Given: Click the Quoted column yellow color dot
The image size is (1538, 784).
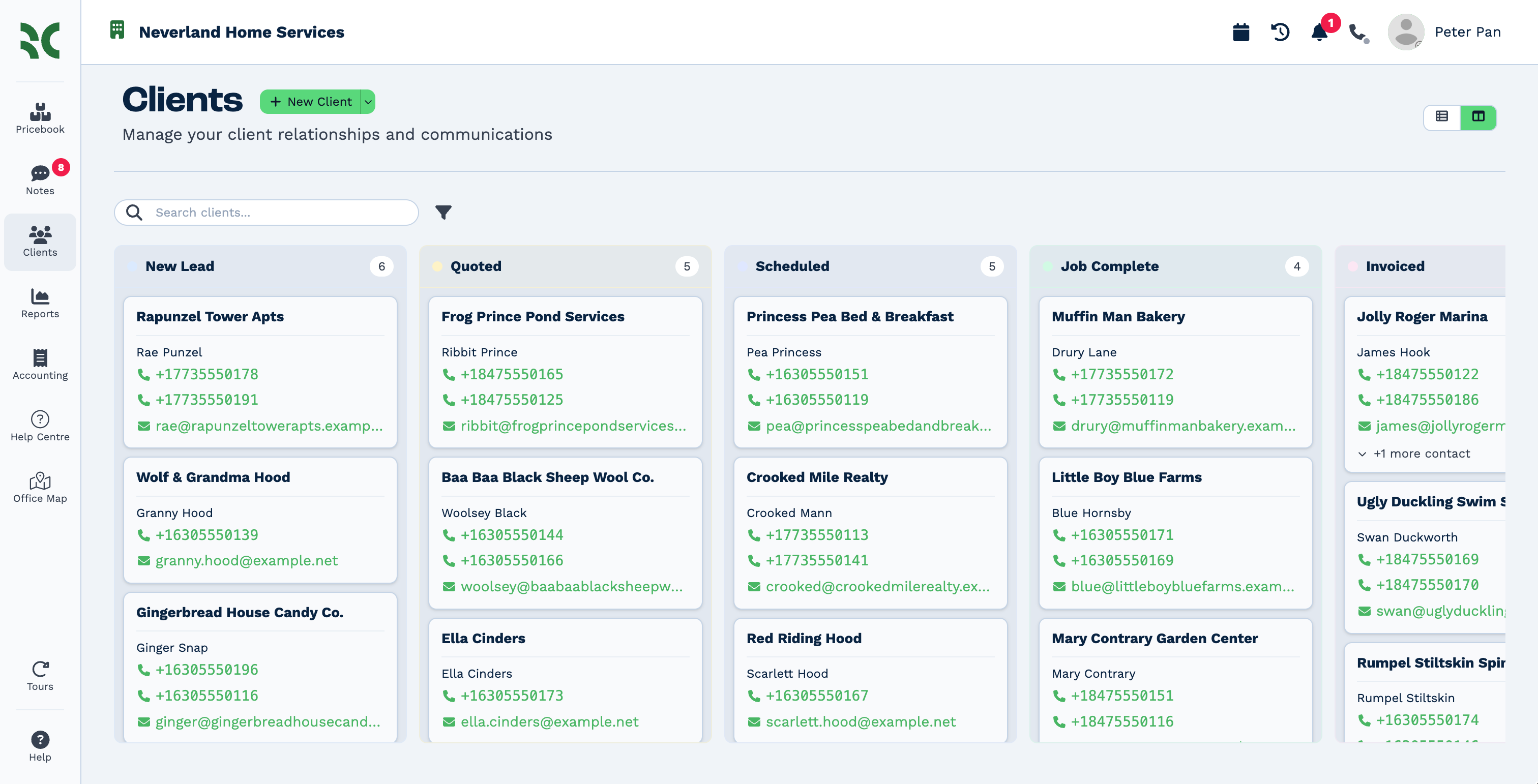Looking at the screenshot, I should (437, 267).
